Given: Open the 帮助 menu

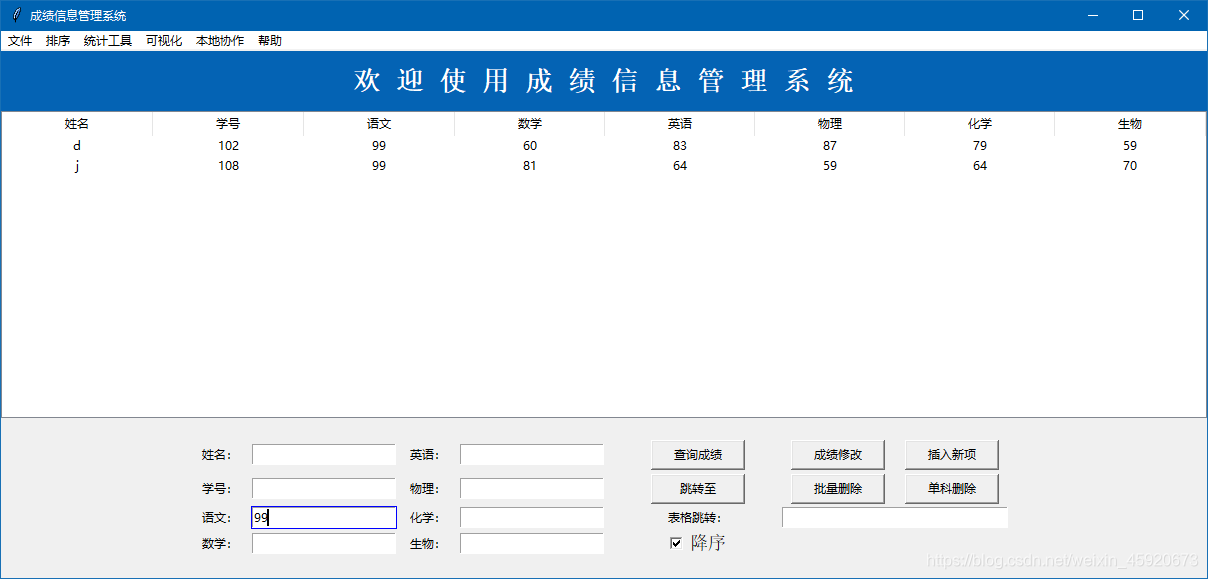Looking at the screenshot, I should pyautogui.click(x=268, y=40).
